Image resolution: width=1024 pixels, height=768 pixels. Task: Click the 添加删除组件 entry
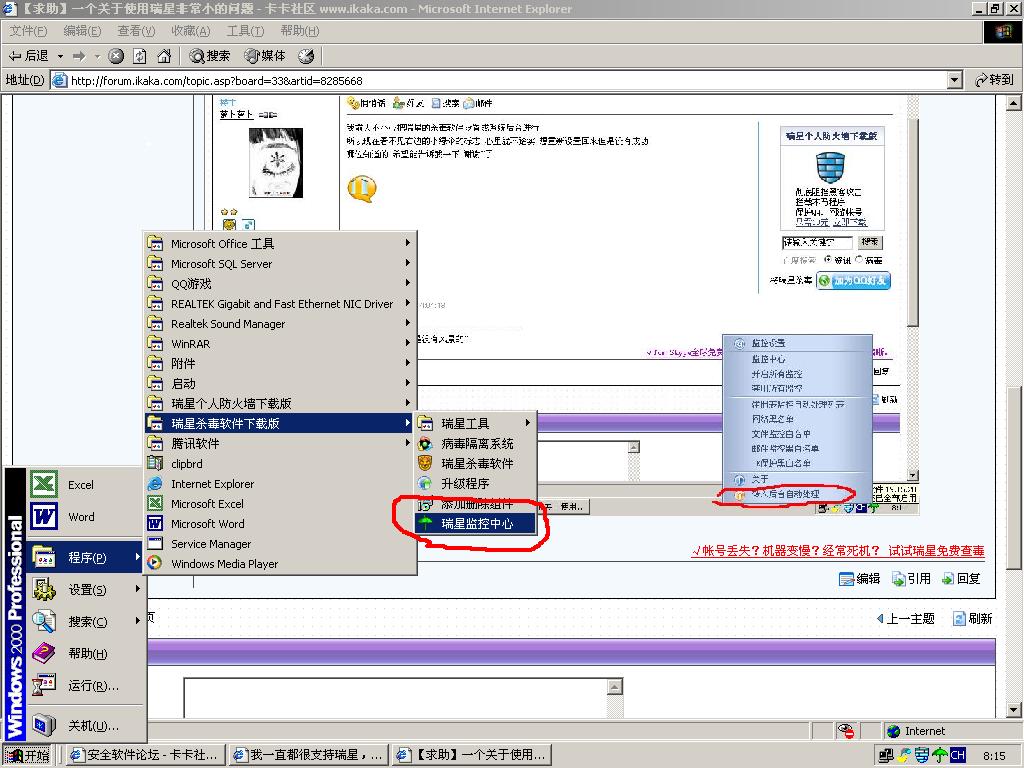point(476,504)
